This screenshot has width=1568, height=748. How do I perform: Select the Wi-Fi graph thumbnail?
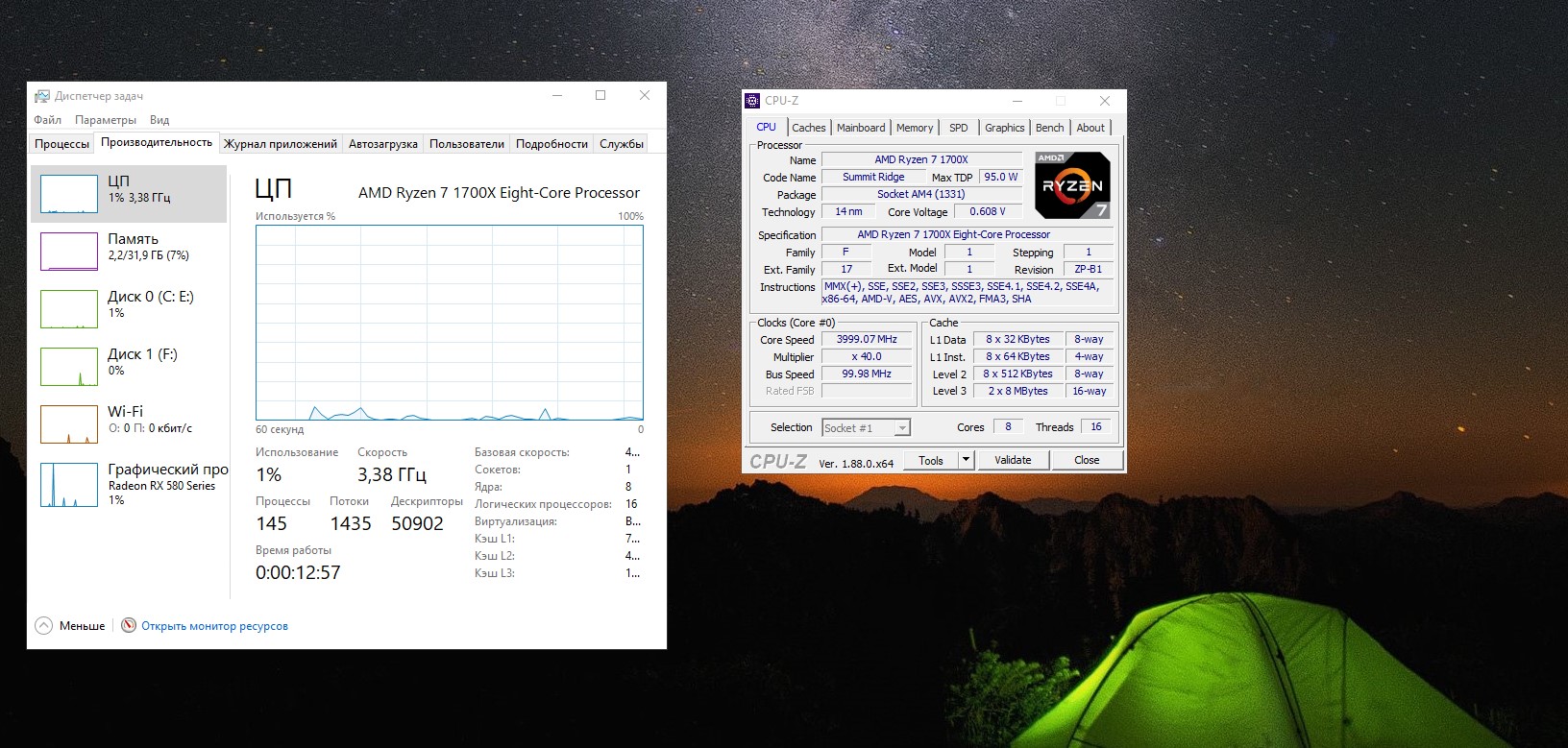(69, 424)
